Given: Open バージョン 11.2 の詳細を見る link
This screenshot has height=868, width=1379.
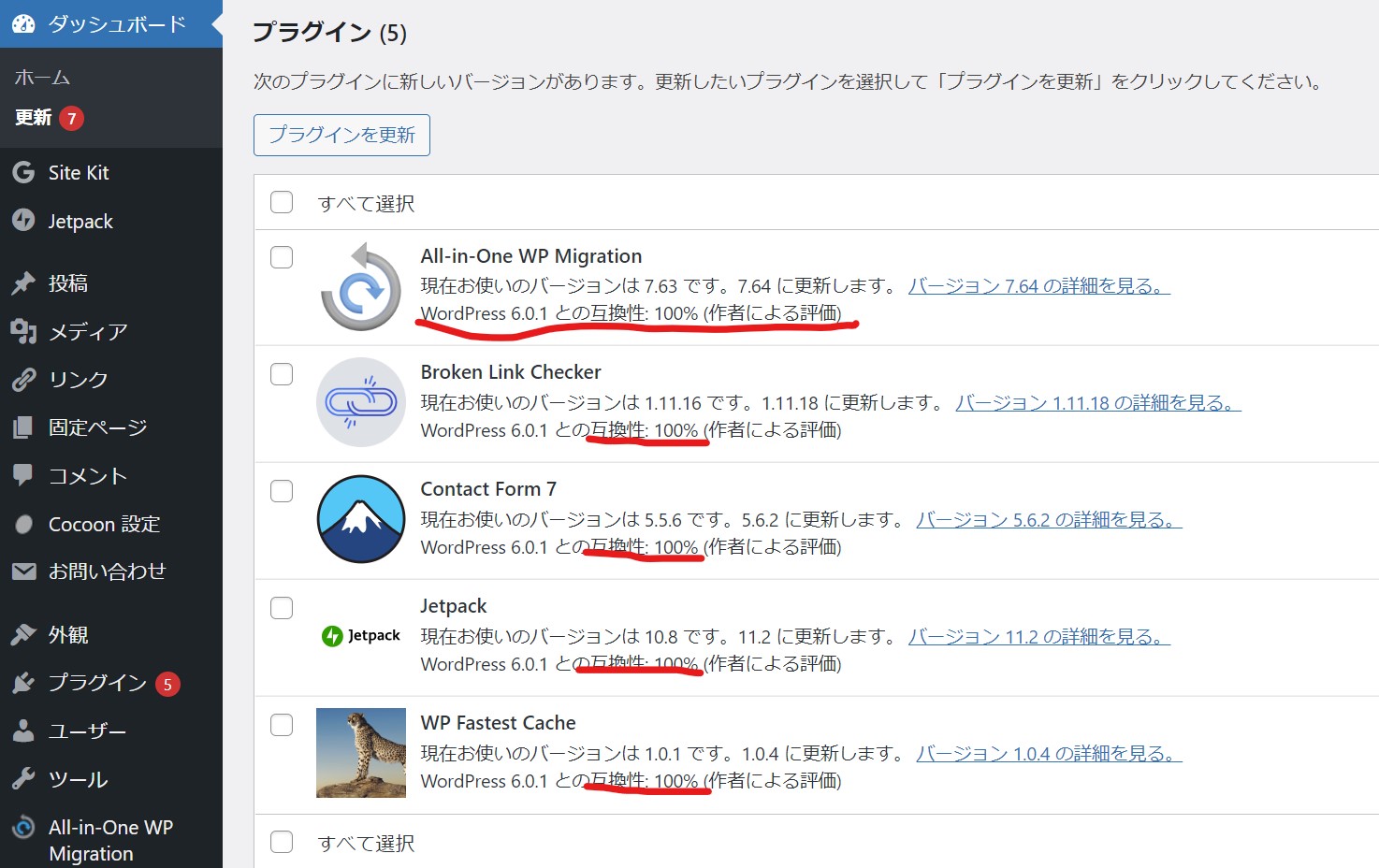Looking at the screenshot, I should pos(1039,637).
